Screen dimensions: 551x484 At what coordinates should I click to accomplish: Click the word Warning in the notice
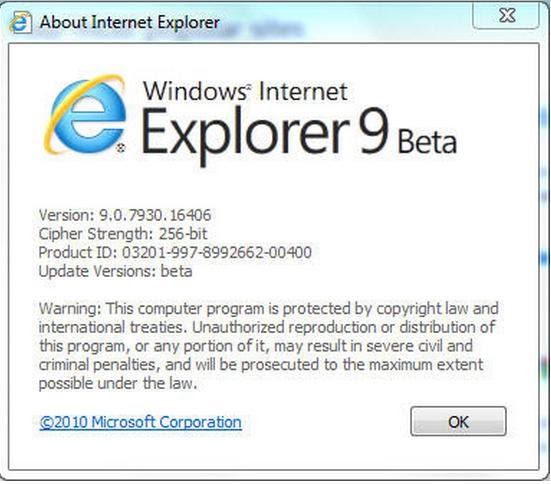coord(70,309)
